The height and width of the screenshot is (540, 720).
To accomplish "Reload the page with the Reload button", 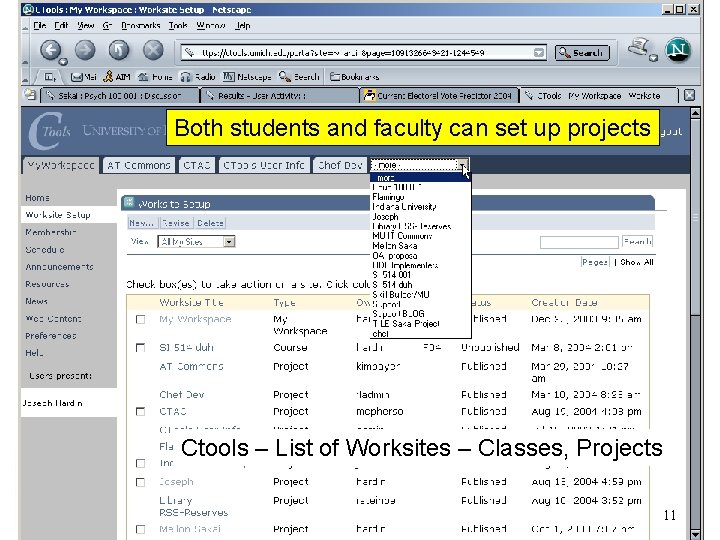I will pyautogui.click(x=119, y=50).
